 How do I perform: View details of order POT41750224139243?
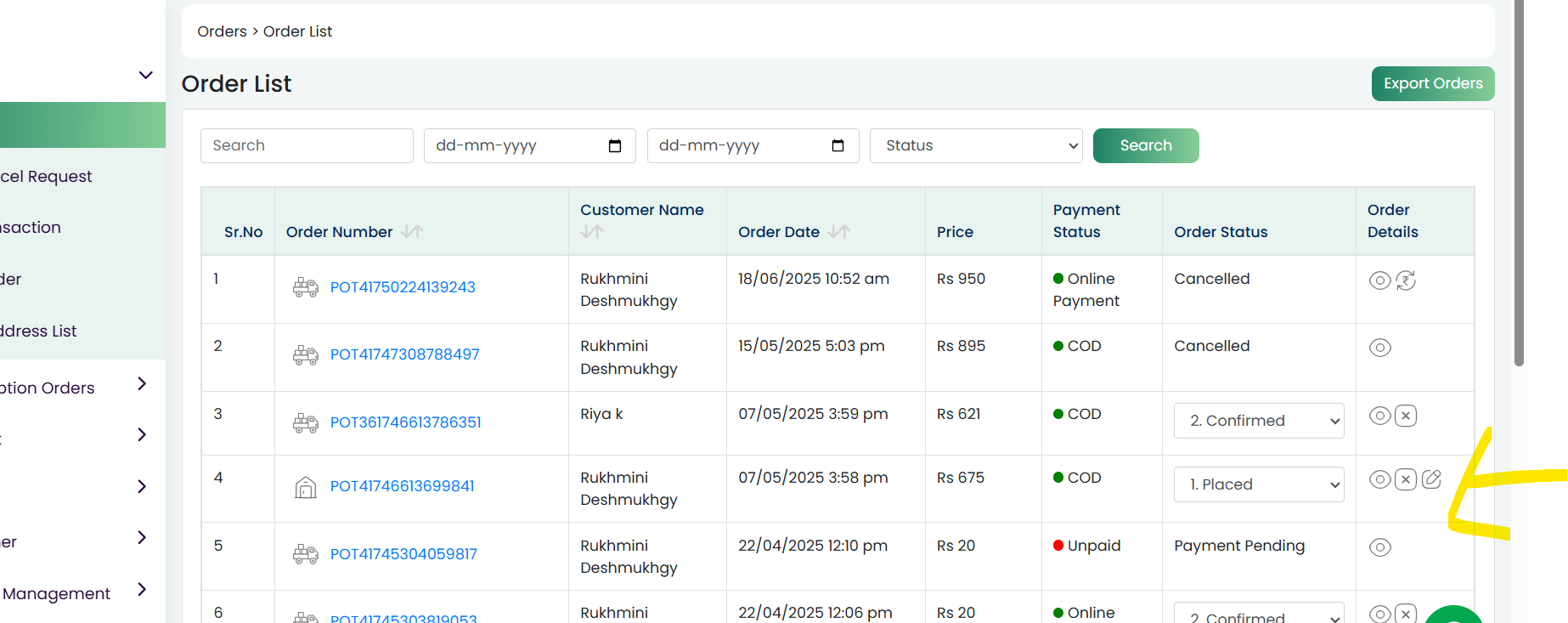[x=1379, y=280]
